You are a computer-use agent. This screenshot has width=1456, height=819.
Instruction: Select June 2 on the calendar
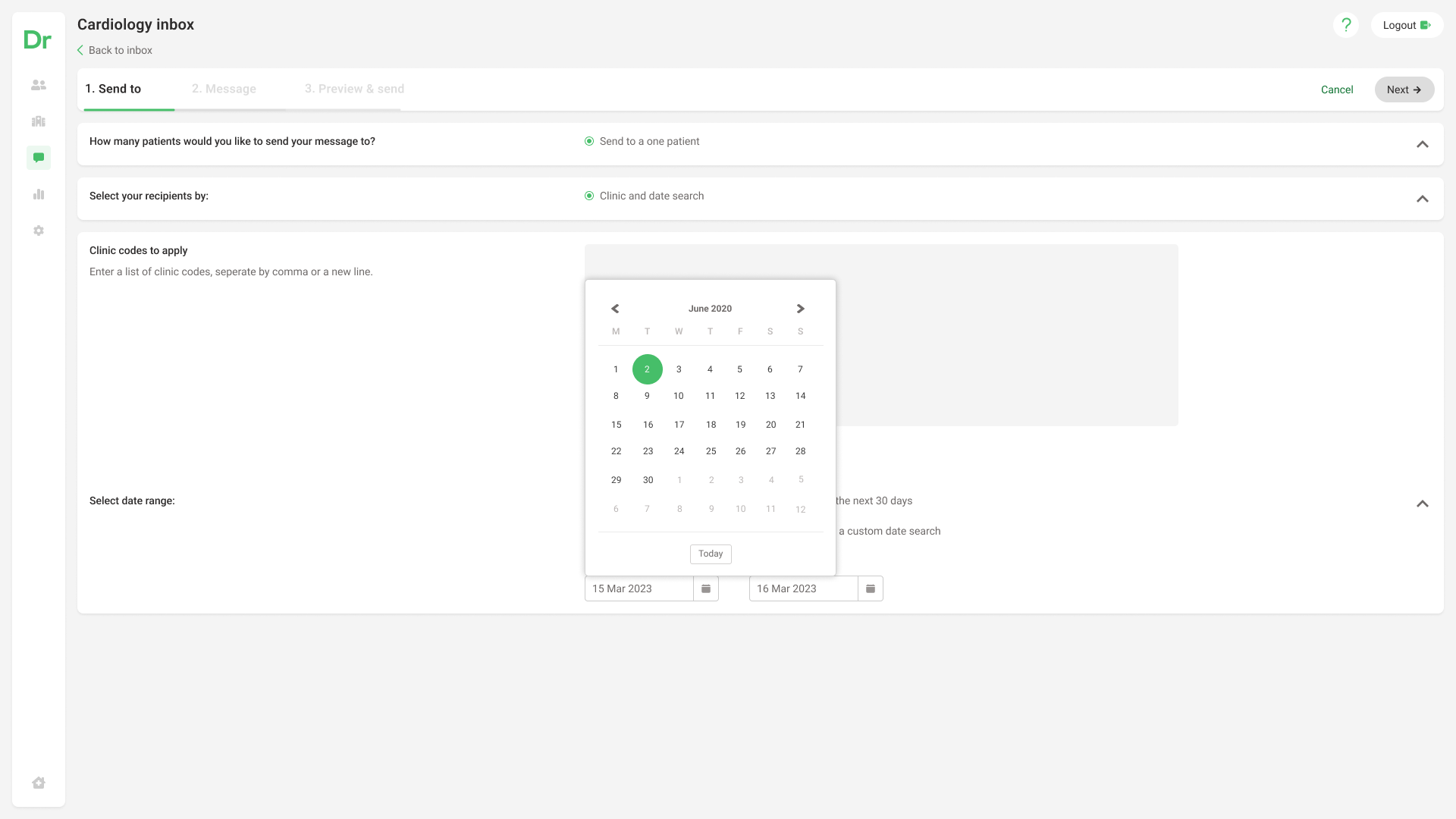point(647,369)
